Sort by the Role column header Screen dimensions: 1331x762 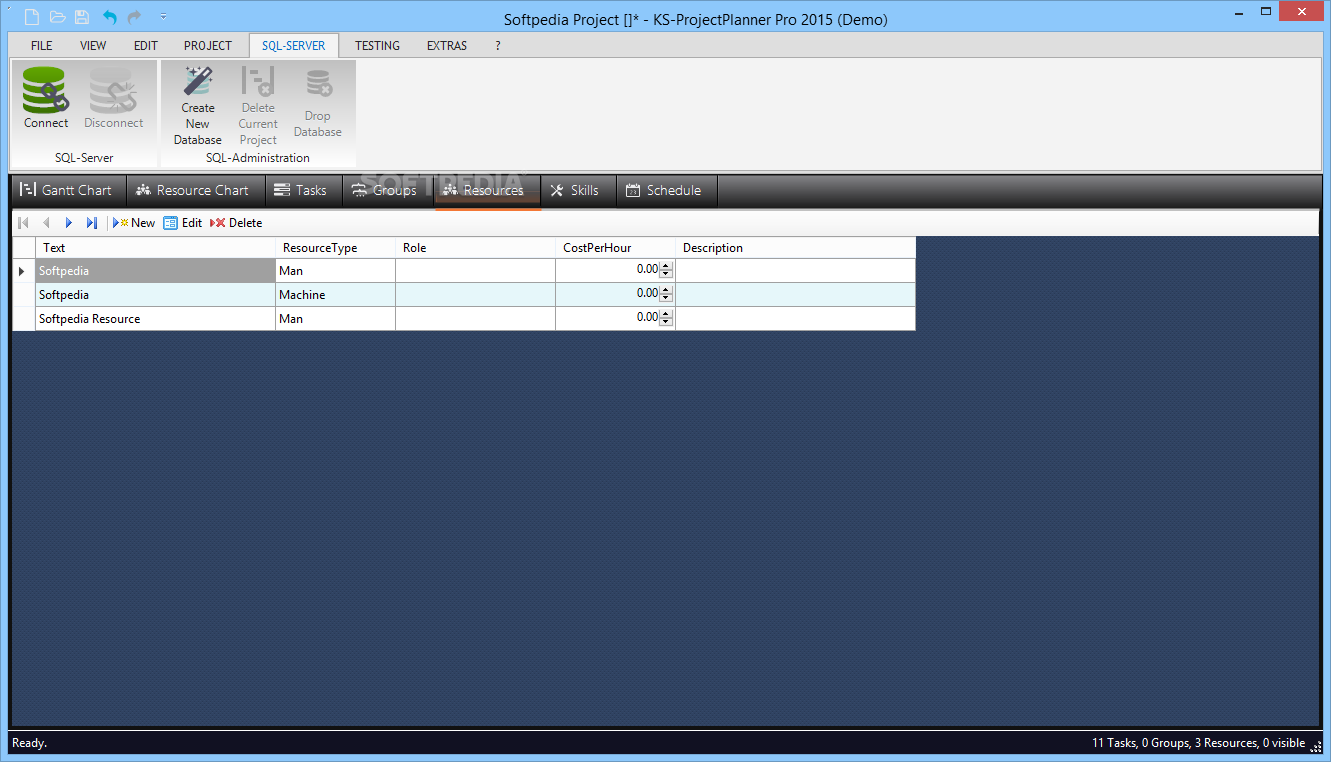(x=475, y=248)
